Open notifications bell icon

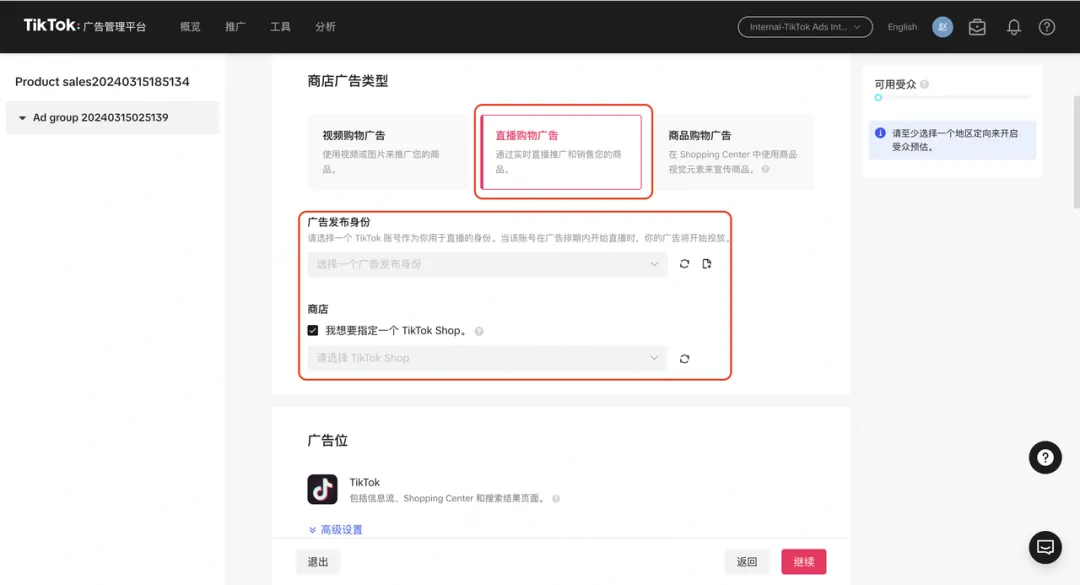coord(1013,27)
